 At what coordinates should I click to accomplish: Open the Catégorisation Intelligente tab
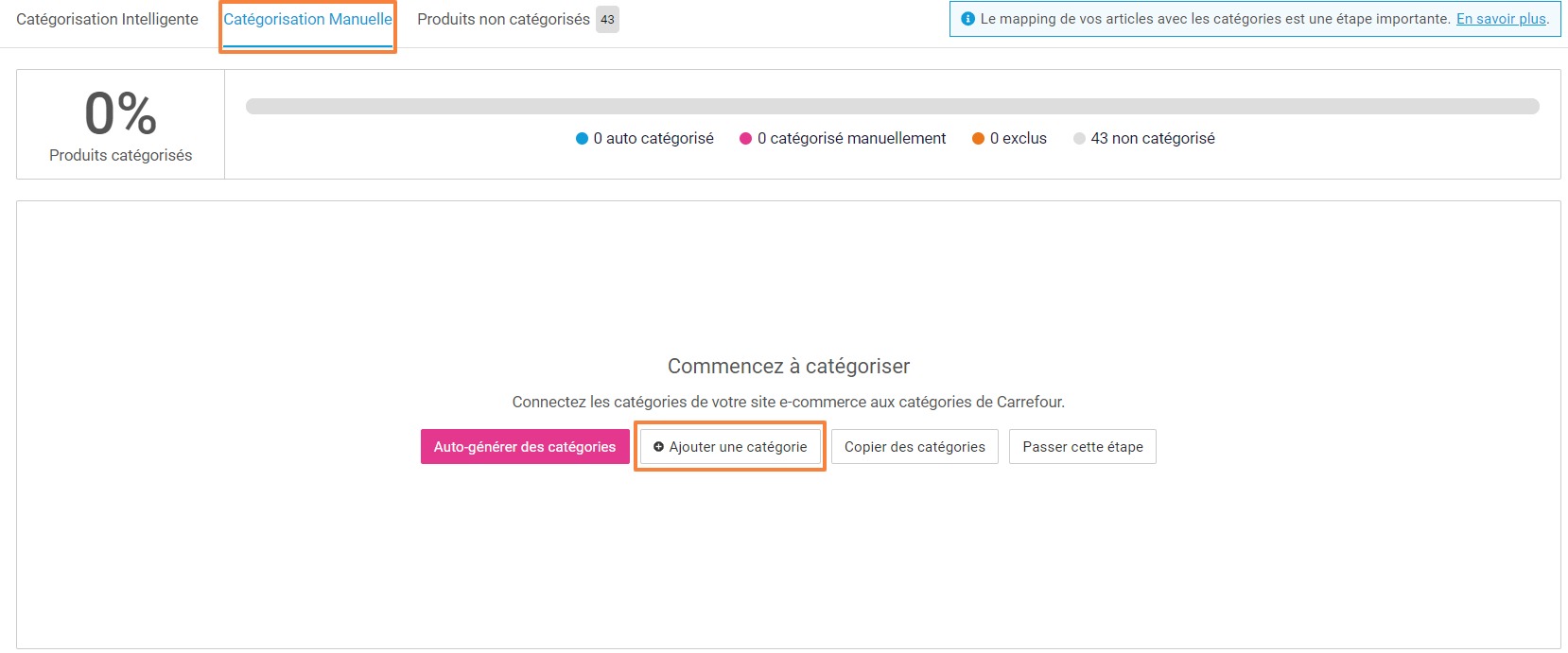coord(107,19)
